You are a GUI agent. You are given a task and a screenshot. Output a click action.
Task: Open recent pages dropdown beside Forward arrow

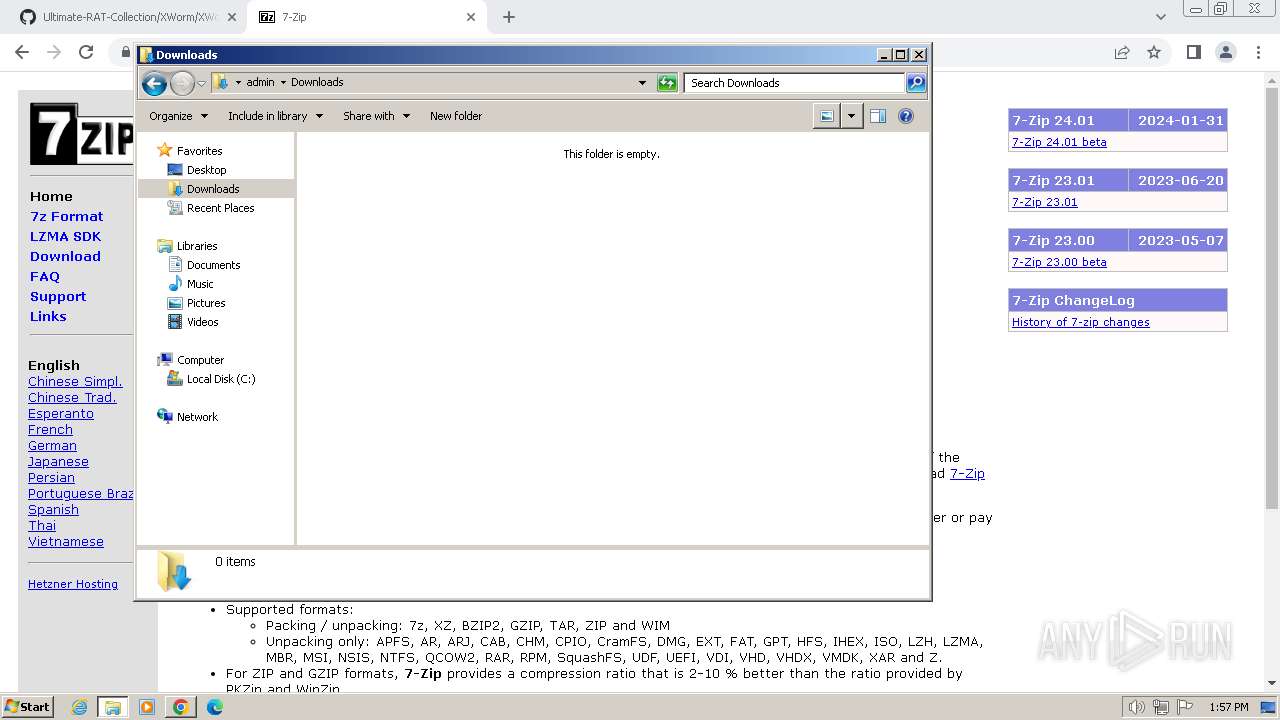point(201,83)
